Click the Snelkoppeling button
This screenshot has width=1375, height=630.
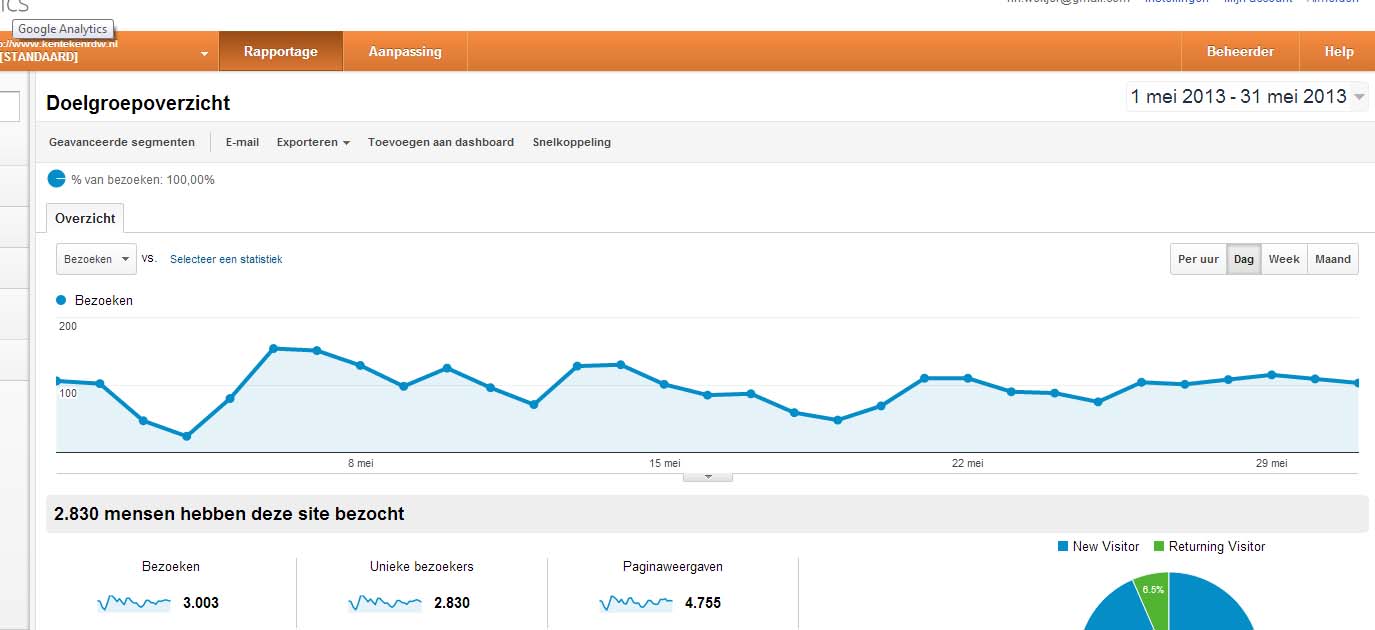click(x=572, y=142)
